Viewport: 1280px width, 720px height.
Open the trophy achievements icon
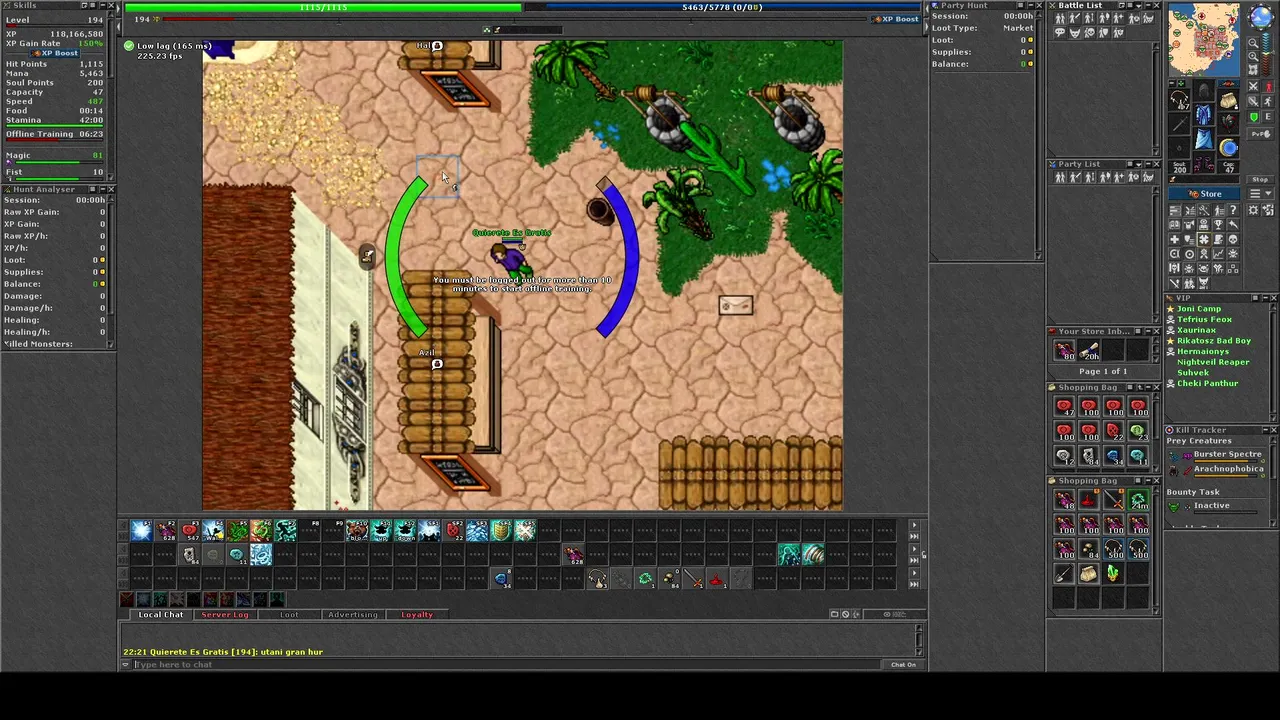tap(1218, 225)
